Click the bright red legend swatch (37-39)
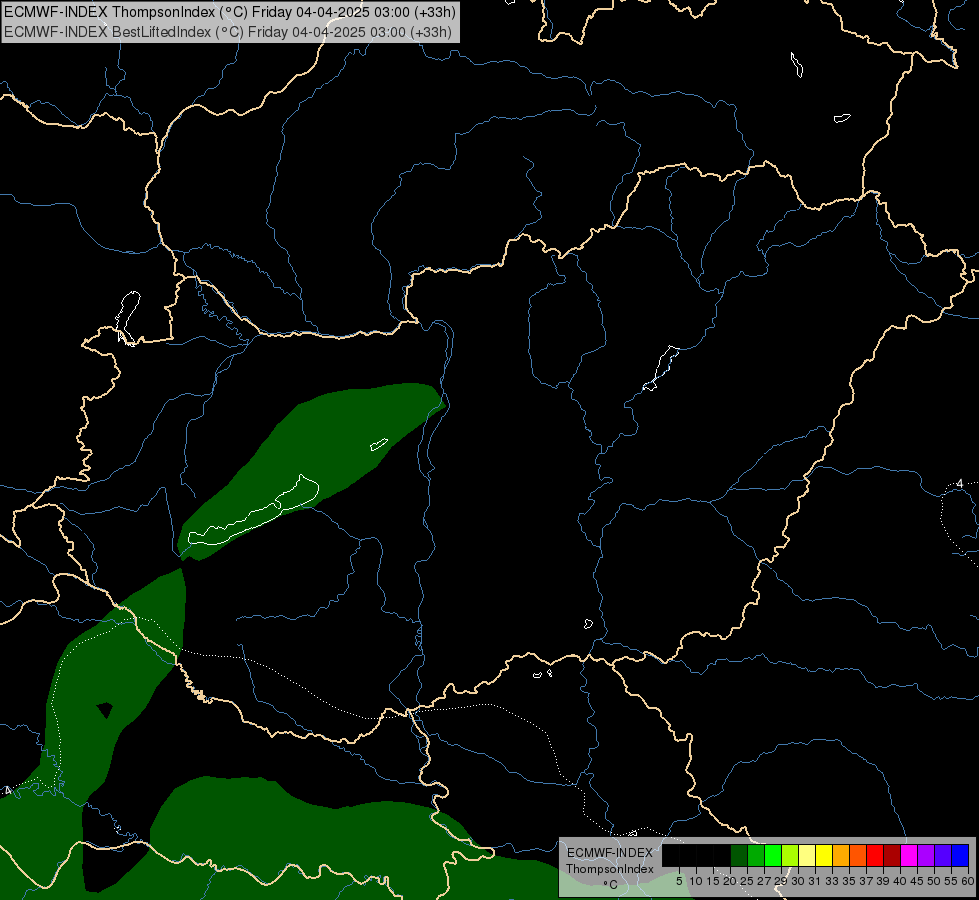Screen dimensions: 979x900 pyautogui.click(x=875, y=855)
